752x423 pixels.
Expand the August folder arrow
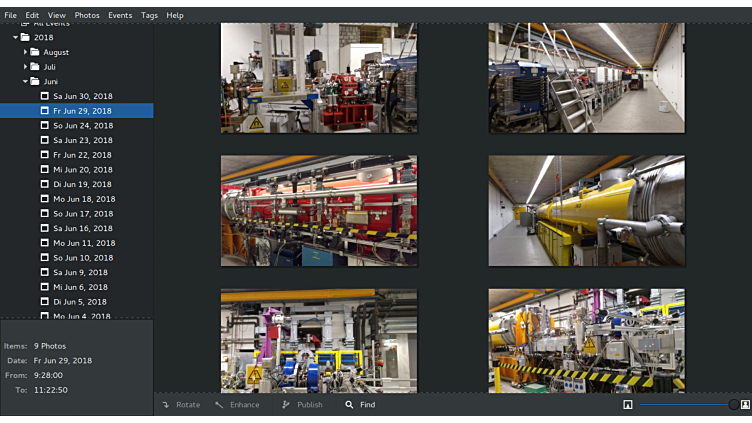click(x=25, y=52)
